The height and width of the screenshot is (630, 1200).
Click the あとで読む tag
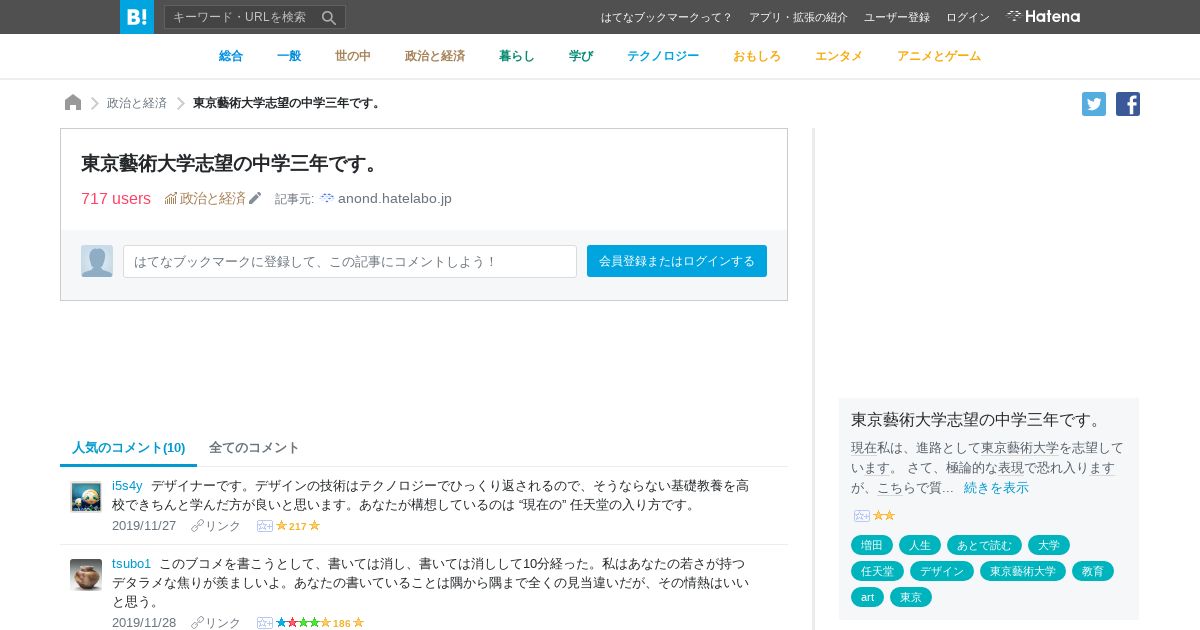click(984, 545)
